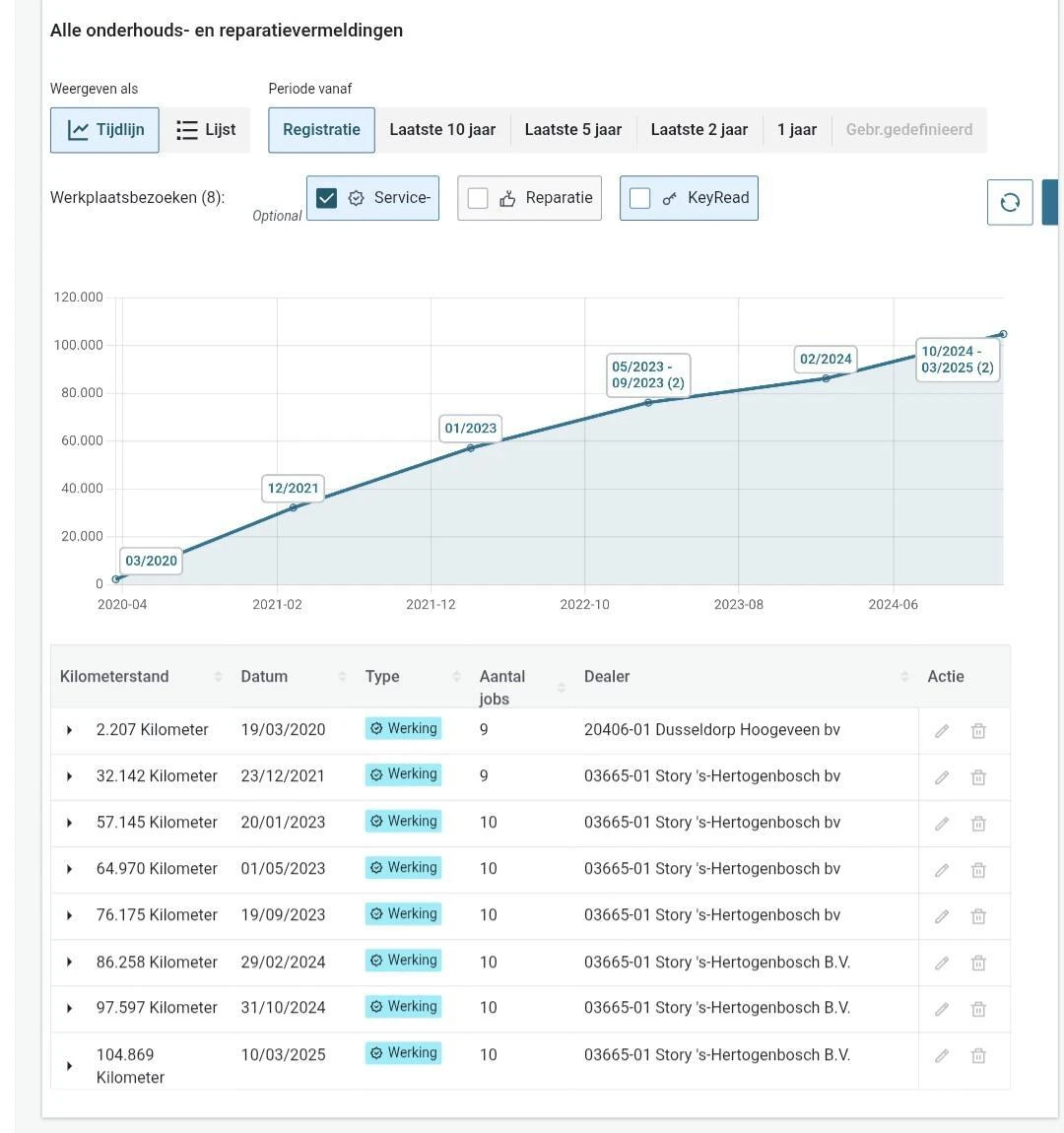This screenshot has height=1133, width=1064.
Task: Sort by Kilometerstand column sort arrows
Action: (x=218, y=676)
